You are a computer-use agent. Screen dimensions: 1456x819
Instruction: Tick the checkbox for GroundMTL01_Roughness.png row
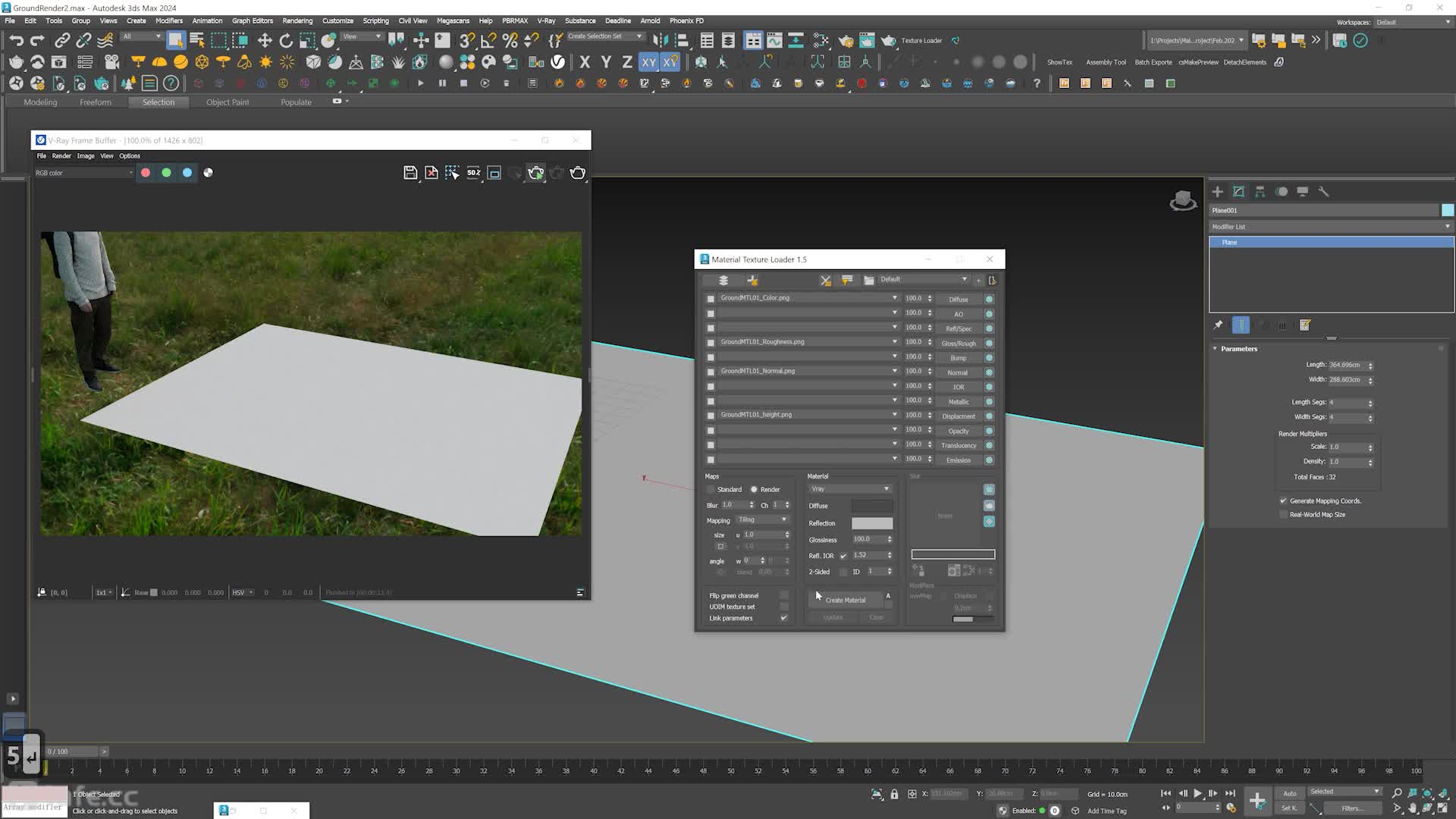pyautogui.click(x=711, y=343)
